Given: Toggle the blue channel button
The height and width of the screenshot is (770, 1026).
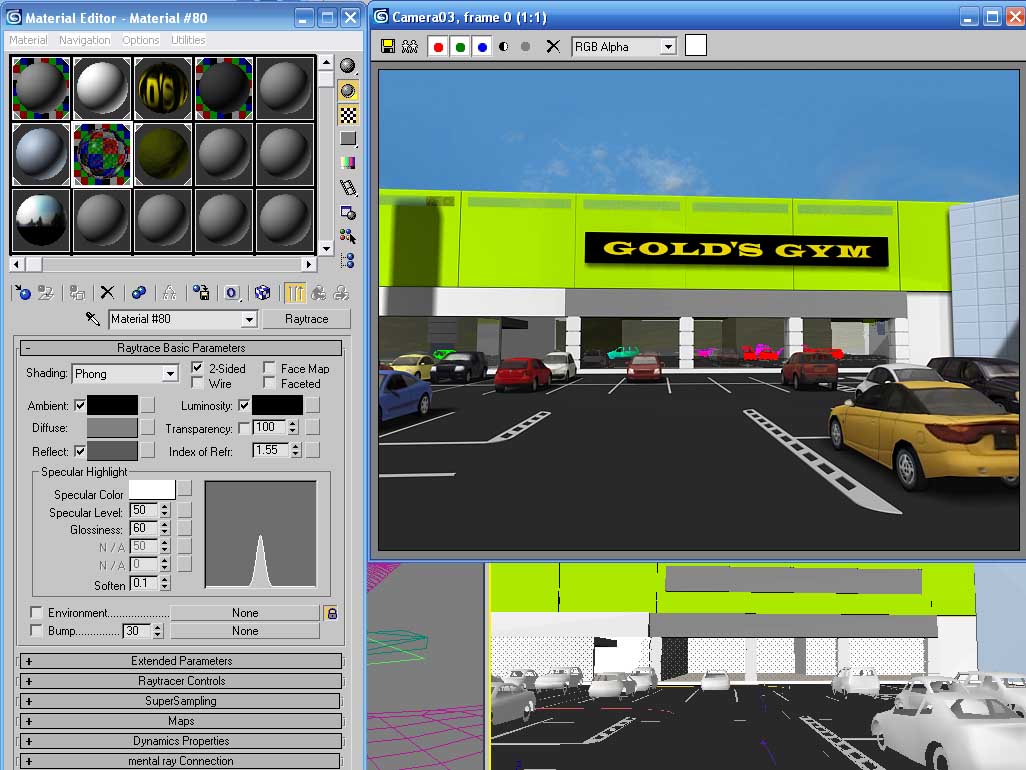Looking at the screenshot, I should click(x=482, y=47).
